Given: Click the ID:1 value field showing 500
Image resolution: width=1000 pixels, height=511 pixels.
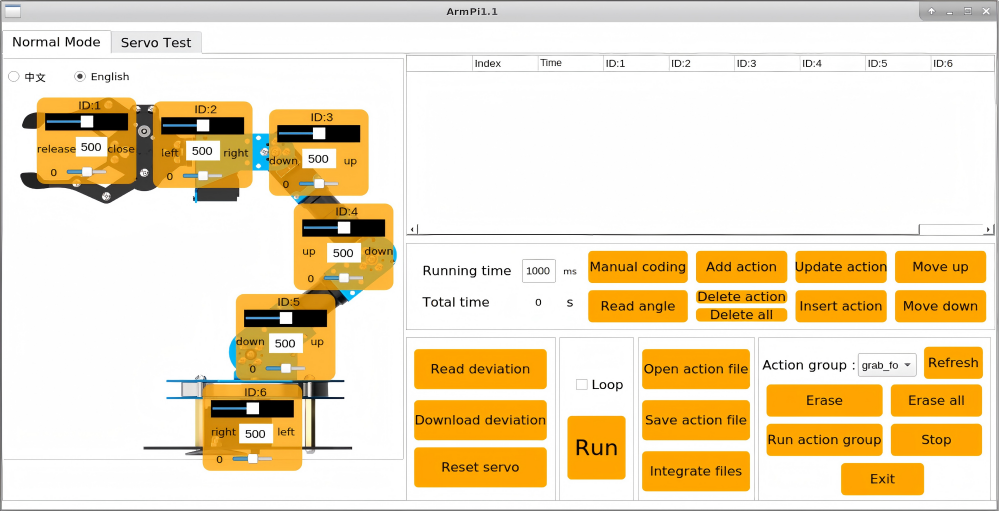Looking at the screenshot, I should (92, 147).
